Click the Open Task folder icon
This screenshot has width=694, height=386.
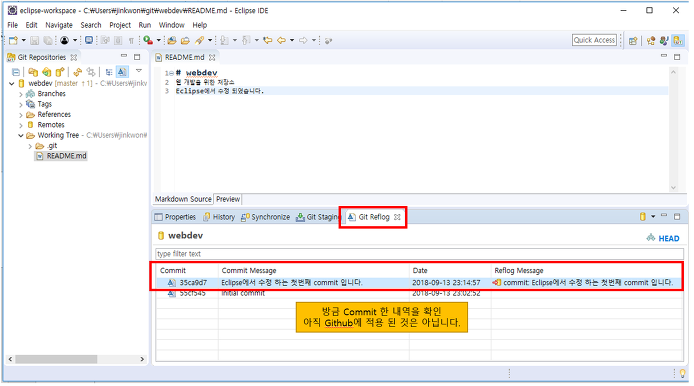(185, 40)
